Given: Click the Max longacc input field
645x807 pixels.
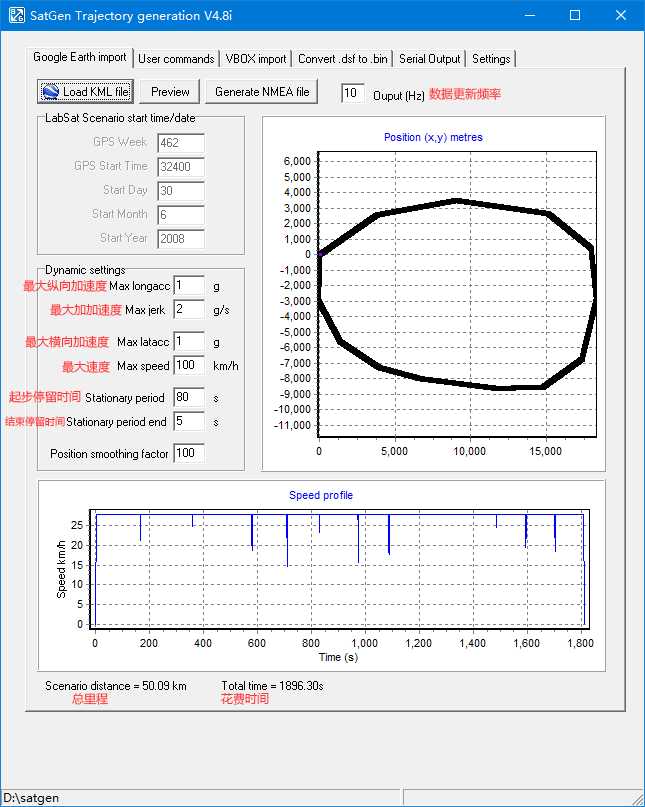Looking at the screenshot, I should click(x=189, y=286).
